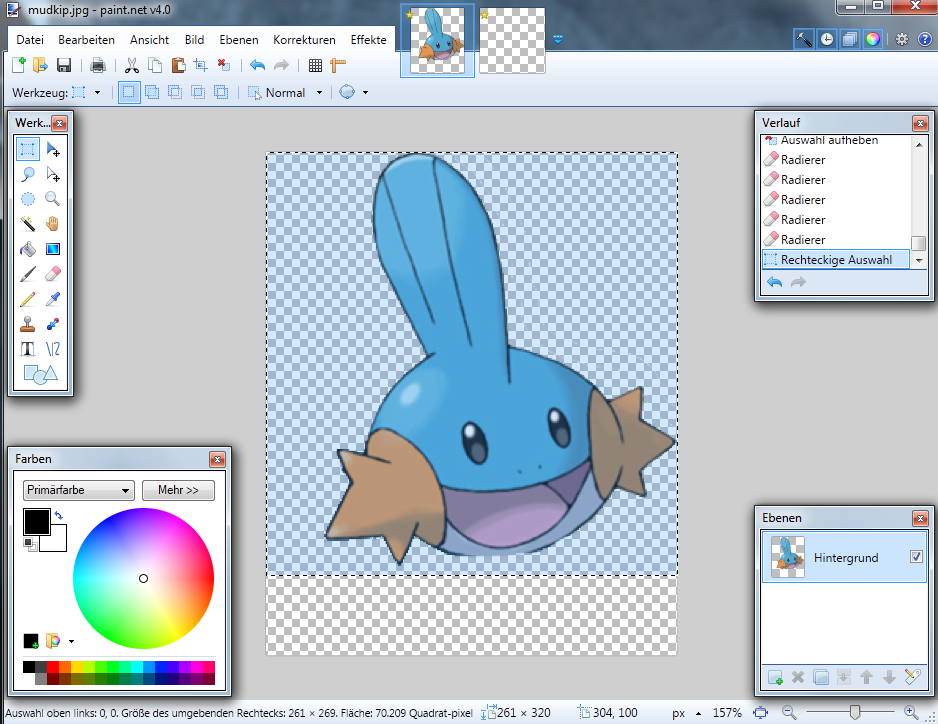The height and width of the screenshot is (724, 938).
Task: Click the New file icon
Action: click(x=19, y=65)
